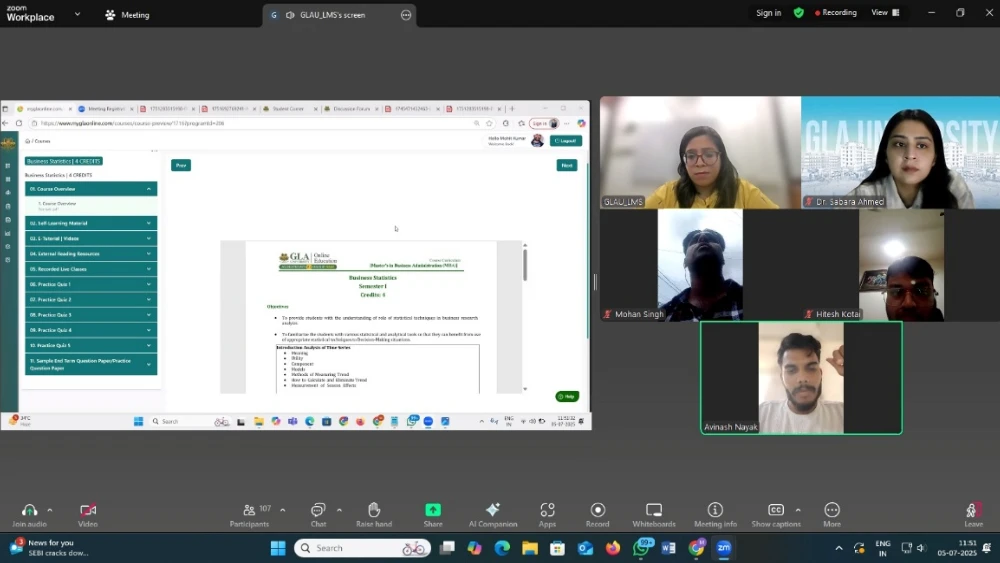Start video using the camera icon

[88, 510]
